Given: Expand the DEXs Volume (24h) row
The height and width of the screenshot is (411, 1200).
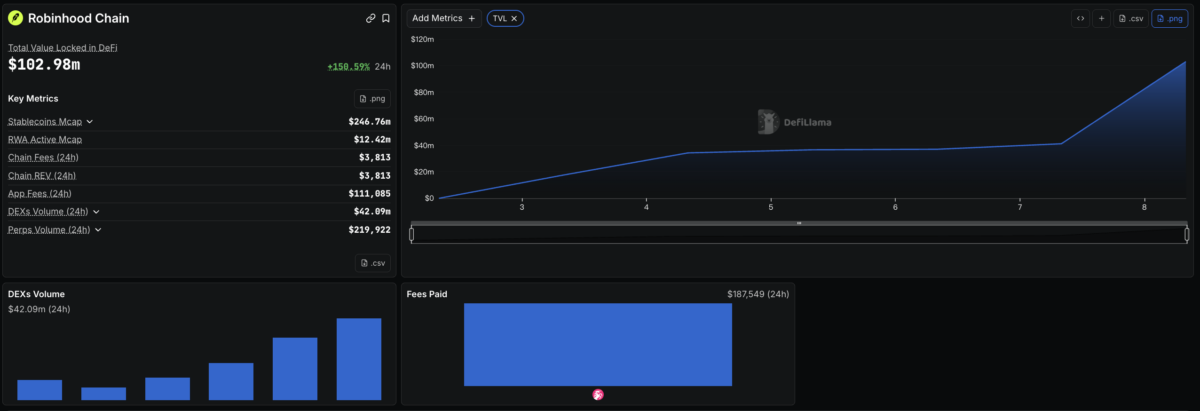Looking at the screenshot, I should point(96,211).
